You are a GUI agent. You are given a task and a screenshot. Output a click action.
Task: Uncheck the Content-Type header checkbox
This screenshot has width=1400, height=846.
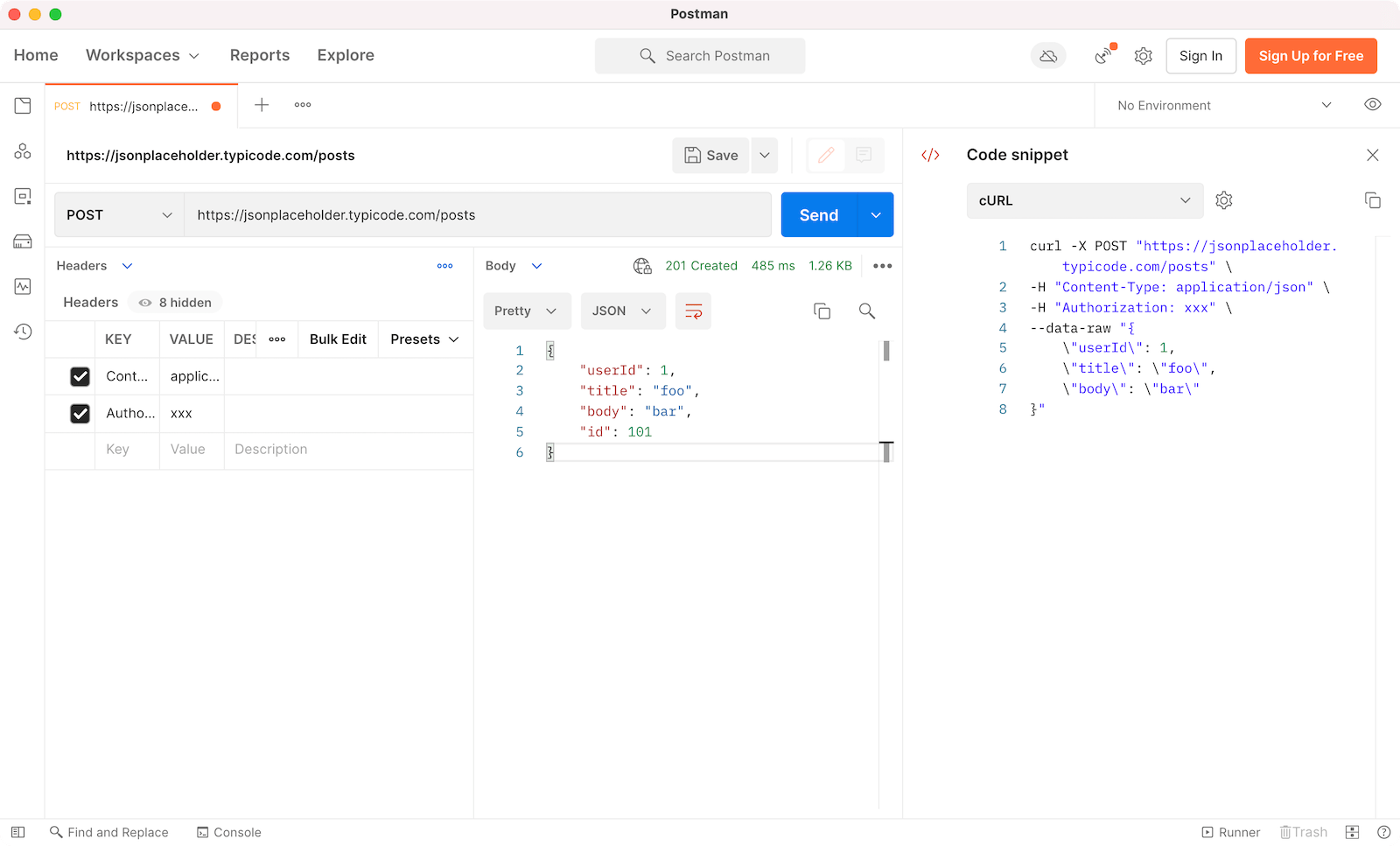tap(80, 376)
